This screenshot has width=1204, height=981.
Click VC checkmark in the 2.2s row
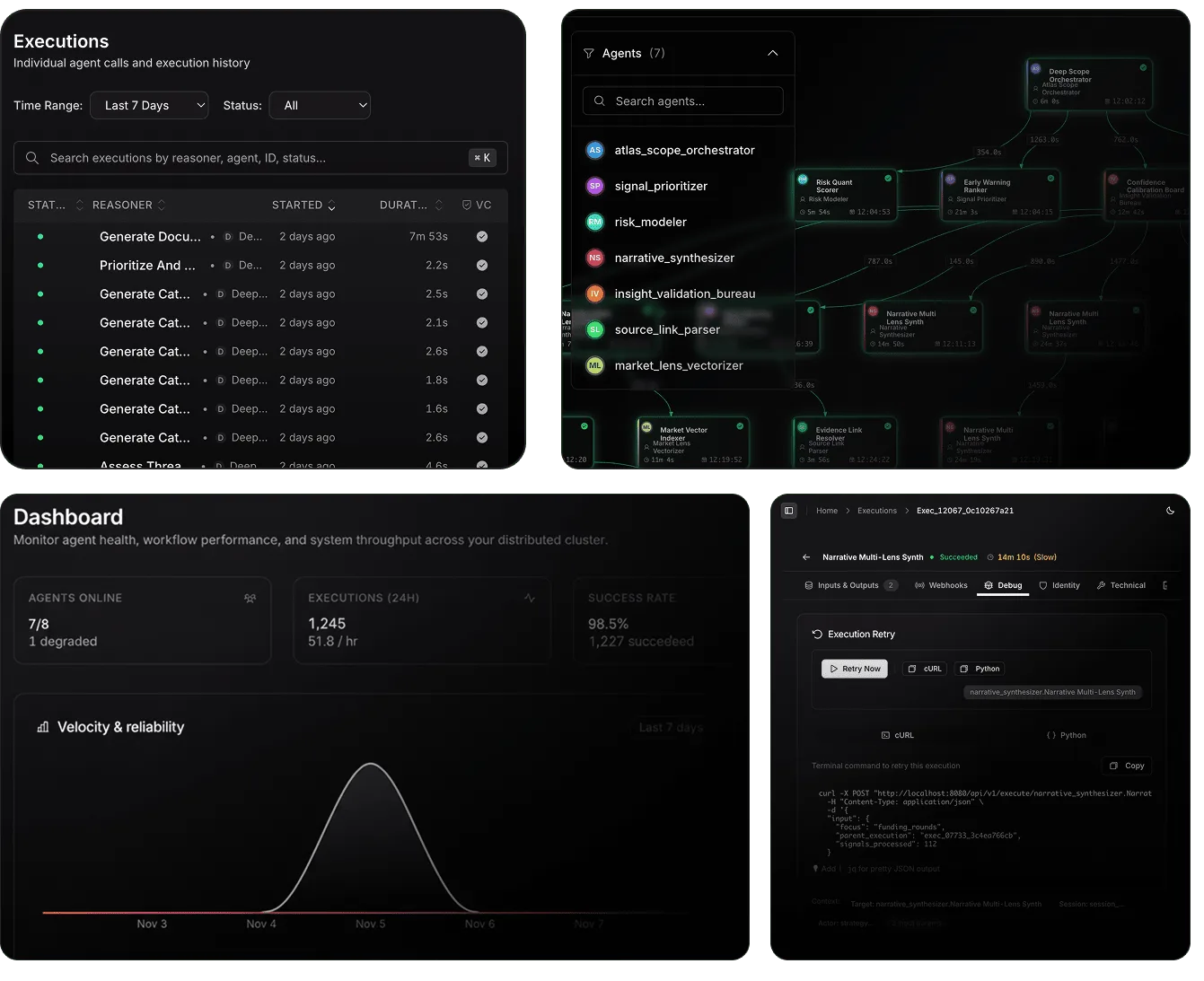(x=482, y=266)
